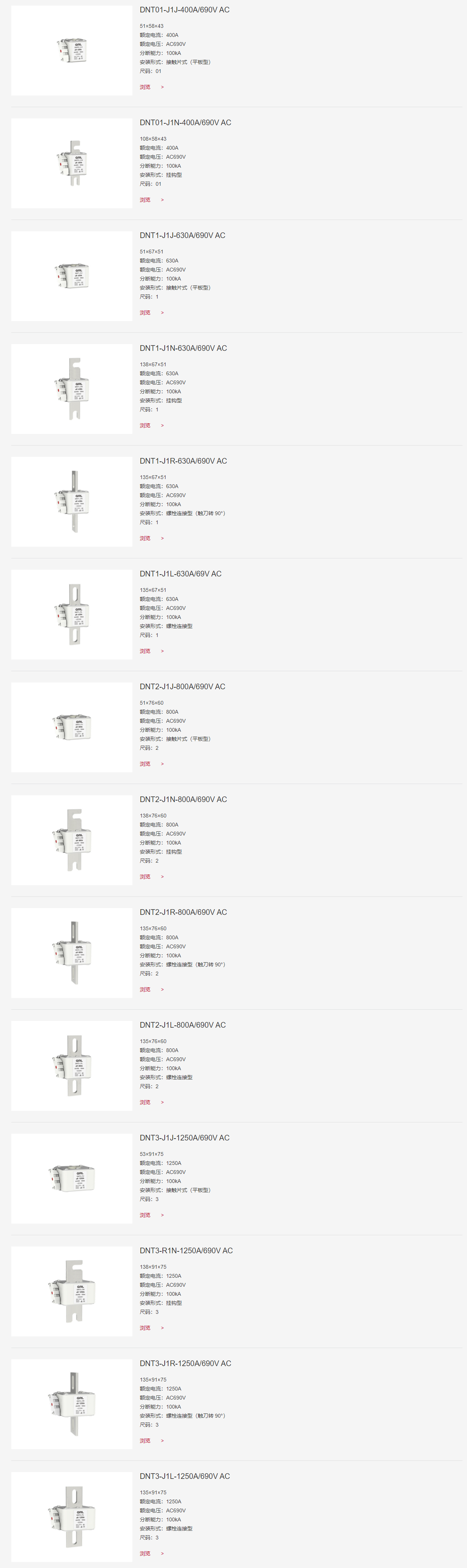Open the DNT3-J1J-1250A/690V AC product title
This screenshot has height=1568, width=467.
pos(185,1138)
